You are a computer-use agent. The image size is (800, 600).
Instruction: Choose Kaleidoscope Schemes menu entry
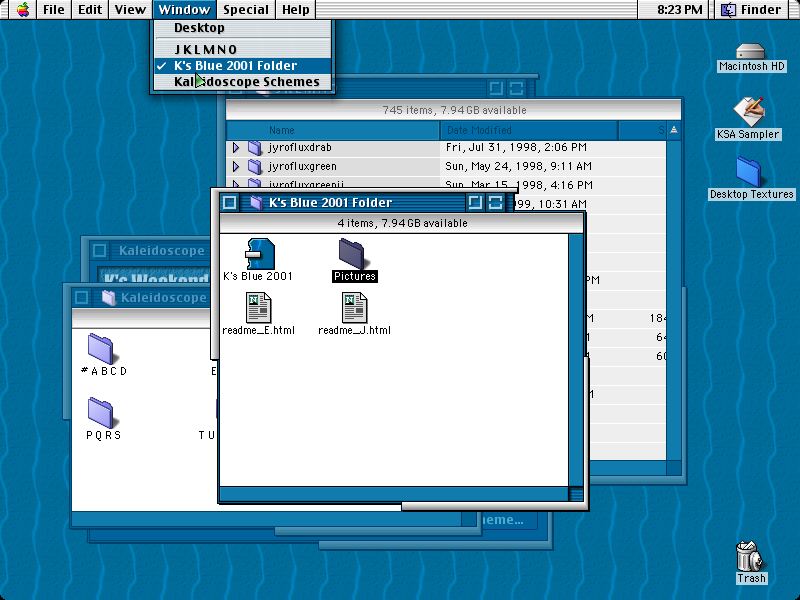coord(243,82)
